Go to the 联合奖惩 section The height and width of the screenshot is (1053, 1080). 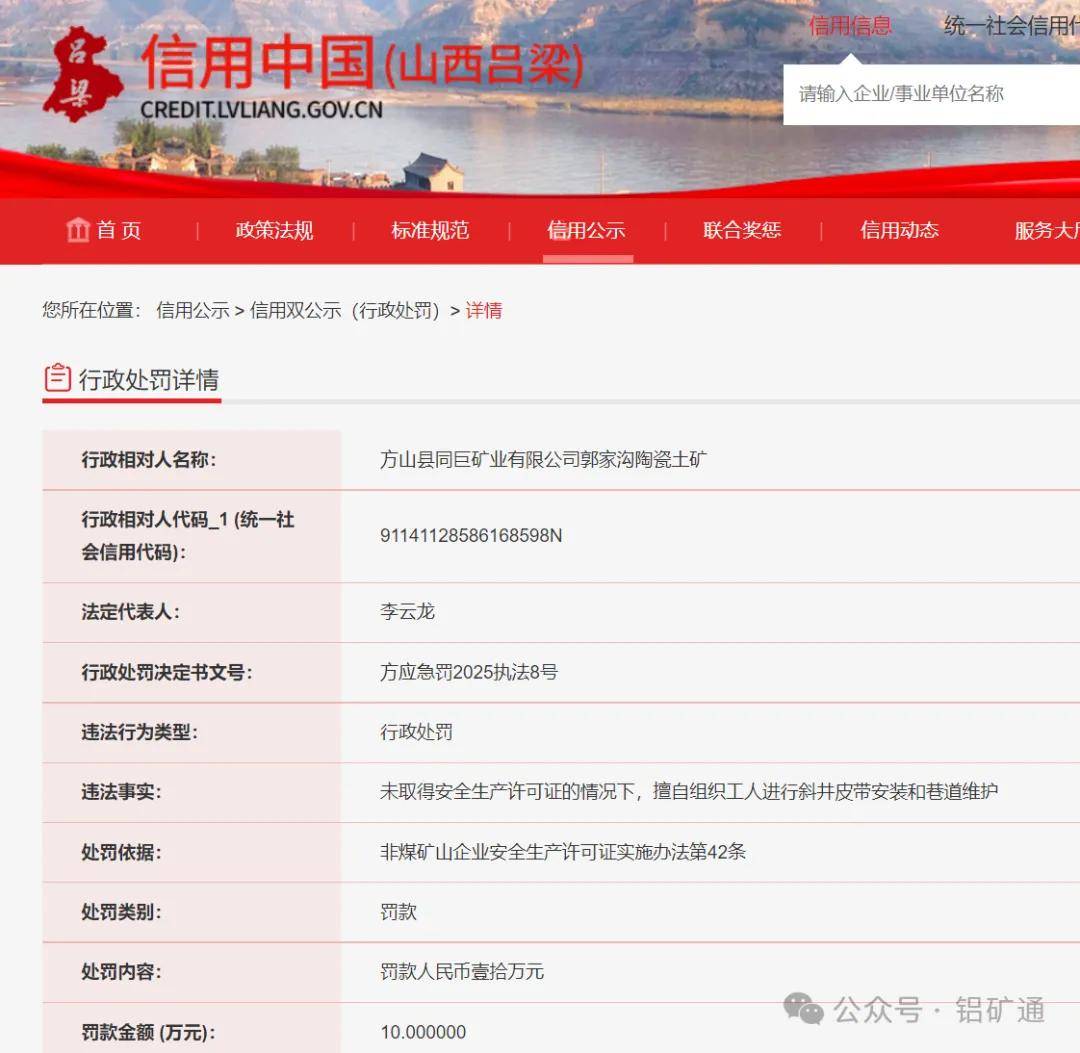(x=742, y=230)
